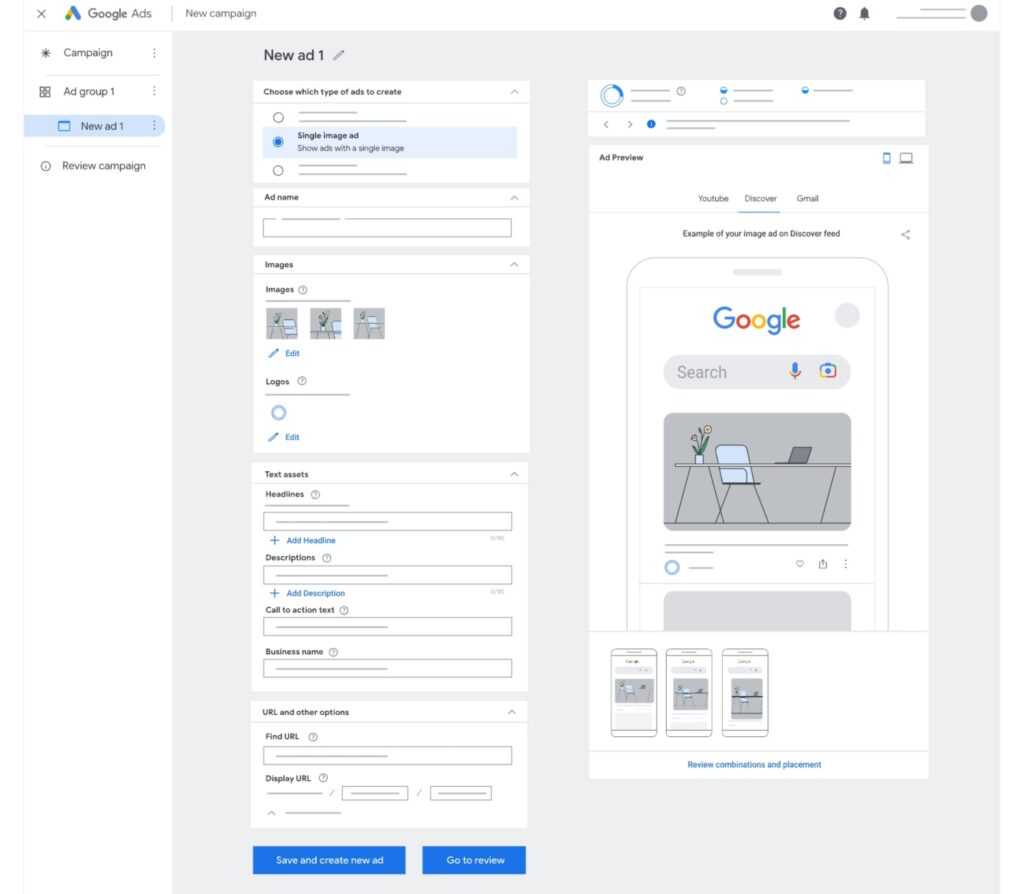The image size is (1024, 894).
Task: Select the third ad type radio option
Action: coord(278,170)
